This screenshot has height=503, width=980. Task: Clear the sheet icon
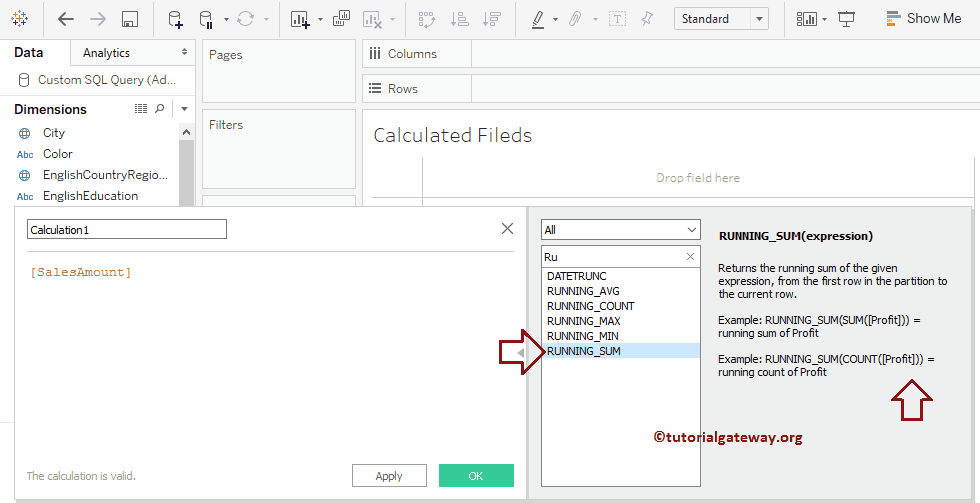[x=372, y=19]
